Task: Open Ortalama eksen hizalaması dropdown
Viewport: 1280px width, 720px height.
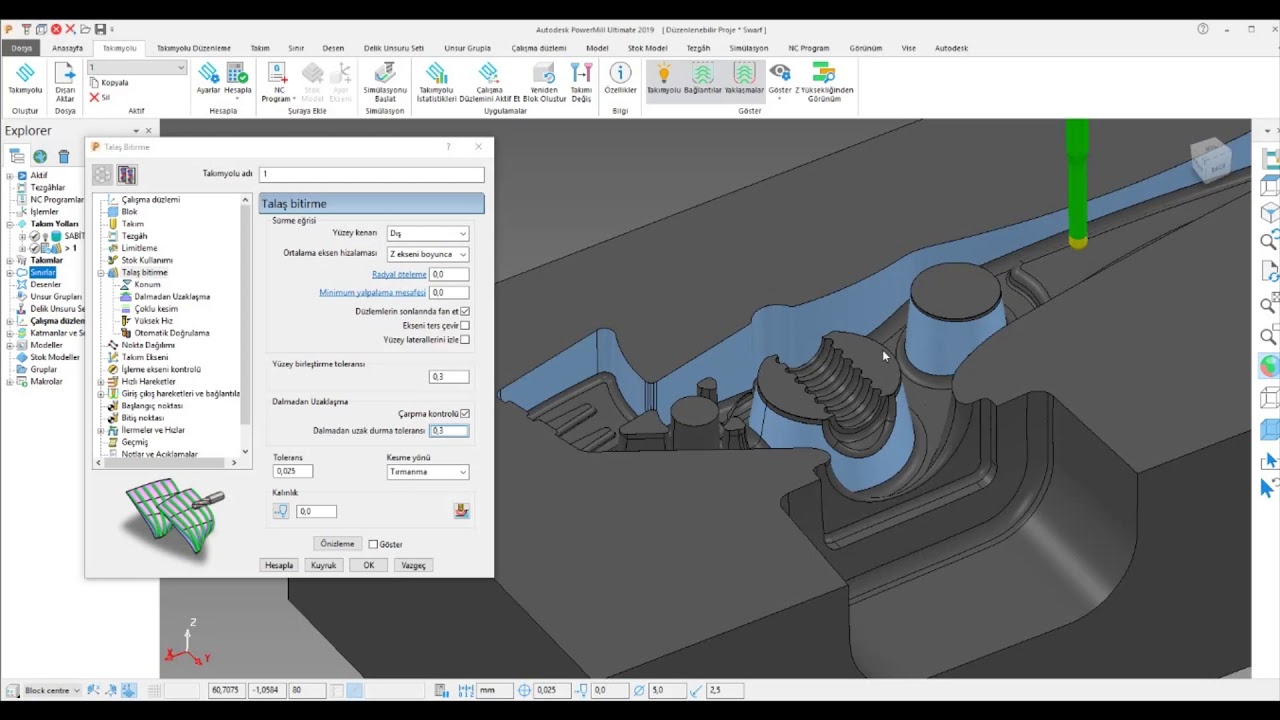Action: pyautogui.click(x=428, y=254)
